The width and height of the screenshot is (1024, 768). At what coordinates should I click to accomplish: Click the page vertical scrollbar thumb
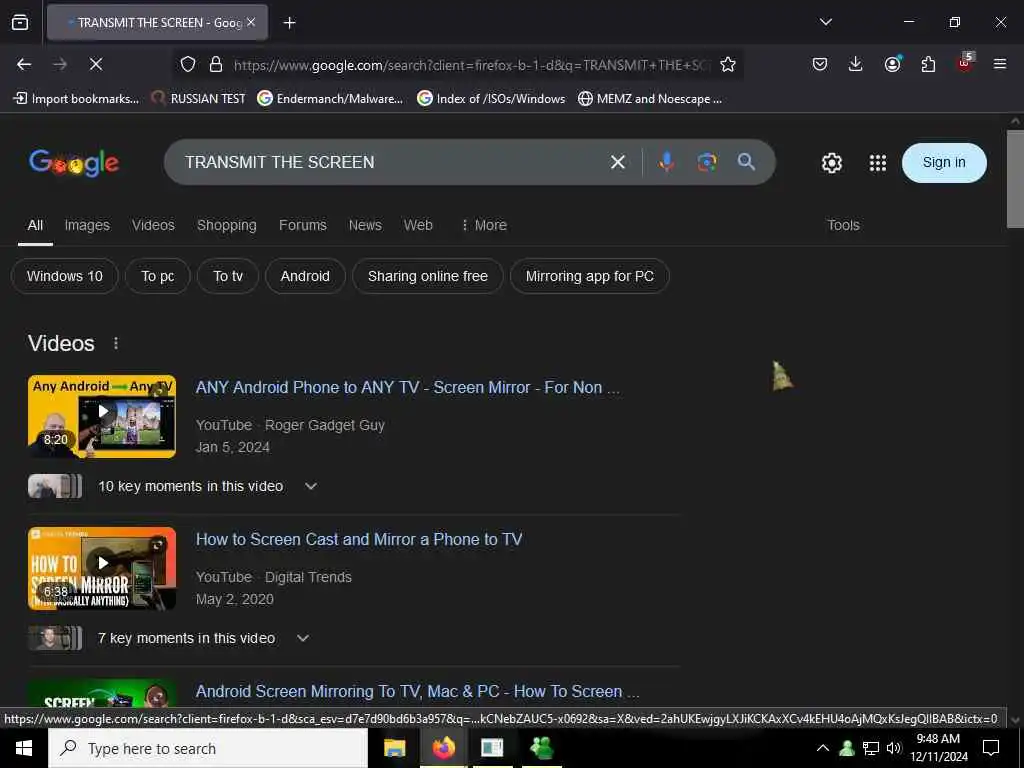[x=1015, y=179]
